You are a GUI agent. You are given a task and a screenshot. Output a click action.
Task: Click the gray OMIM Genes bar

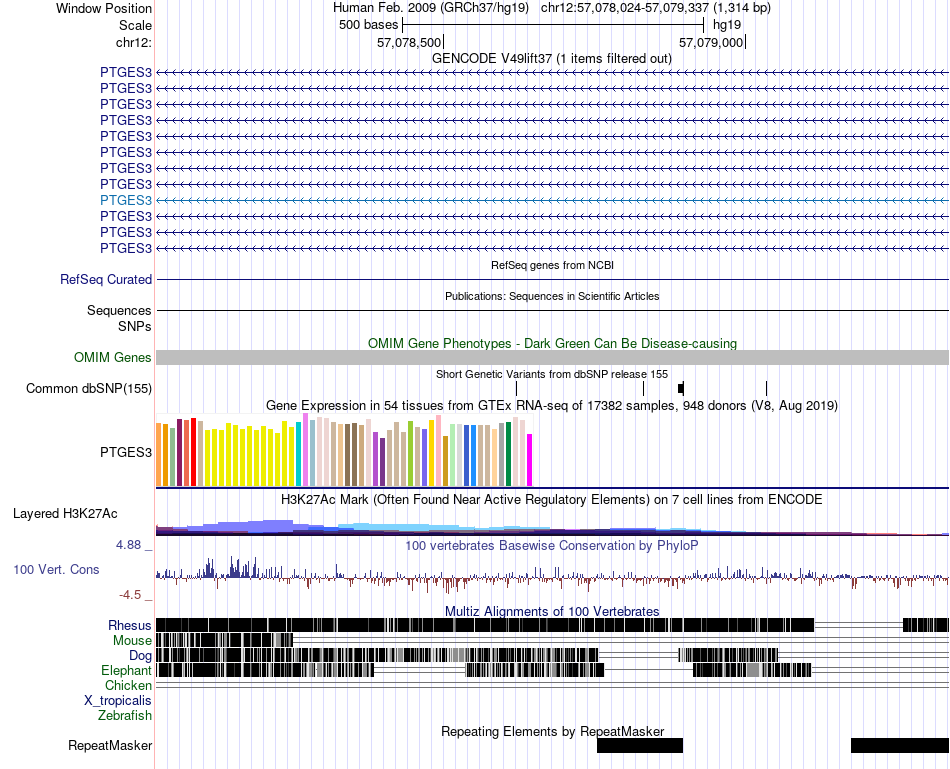tap(552, 358)
